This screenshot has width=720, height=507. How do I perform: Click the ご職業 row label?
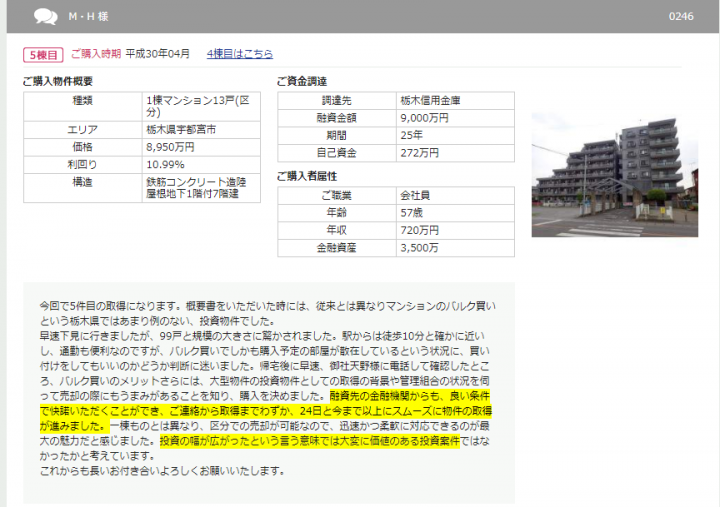click(337, 196)
